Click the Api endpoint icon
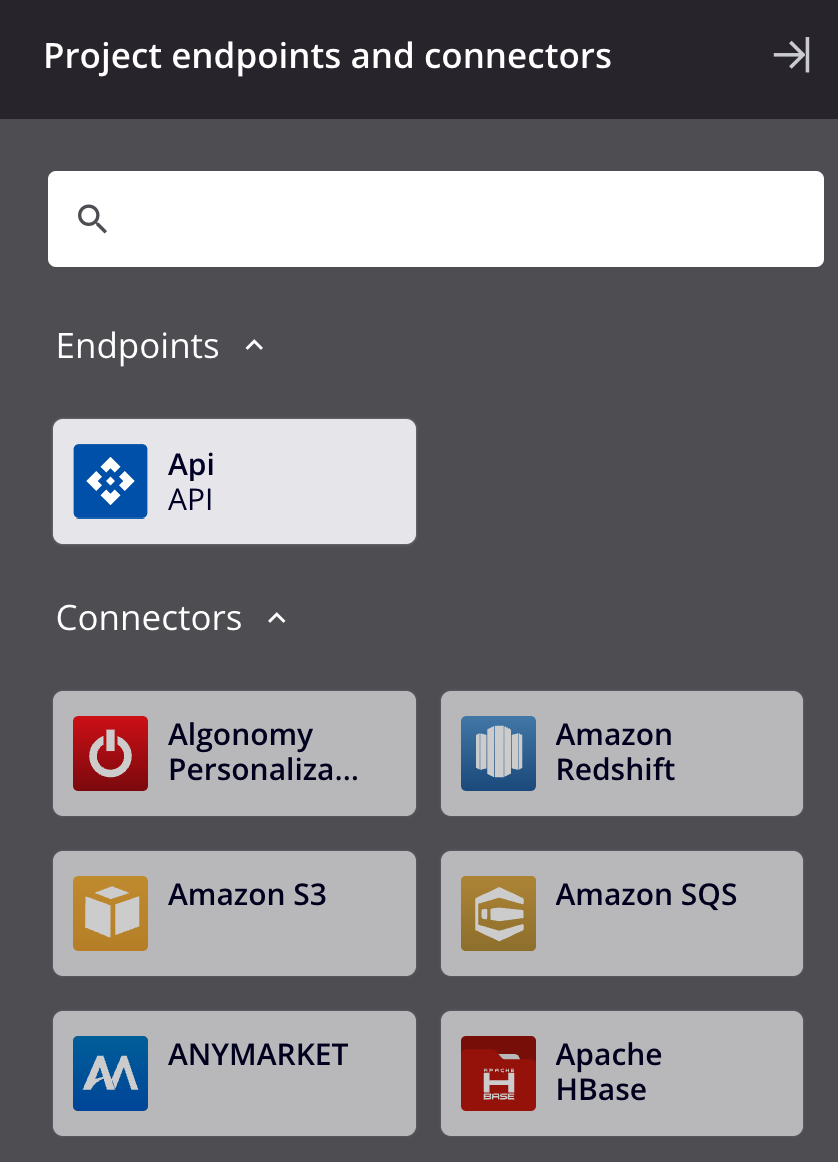The height and width of the screenshot is (1162, 838). click(110, 481)
